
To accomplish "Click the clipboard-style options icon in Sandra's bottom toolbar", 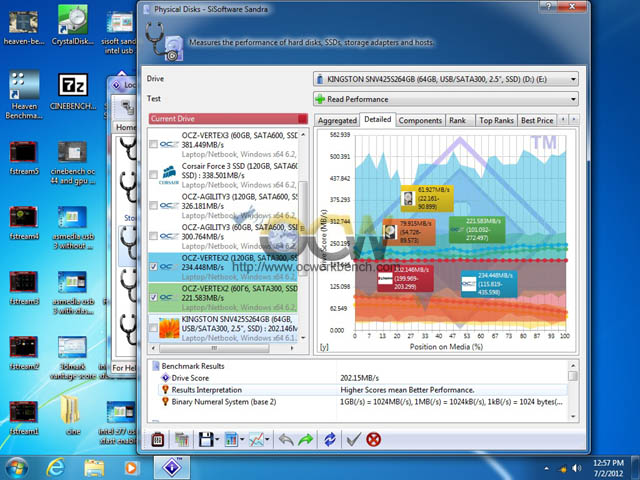I will 158,440.
